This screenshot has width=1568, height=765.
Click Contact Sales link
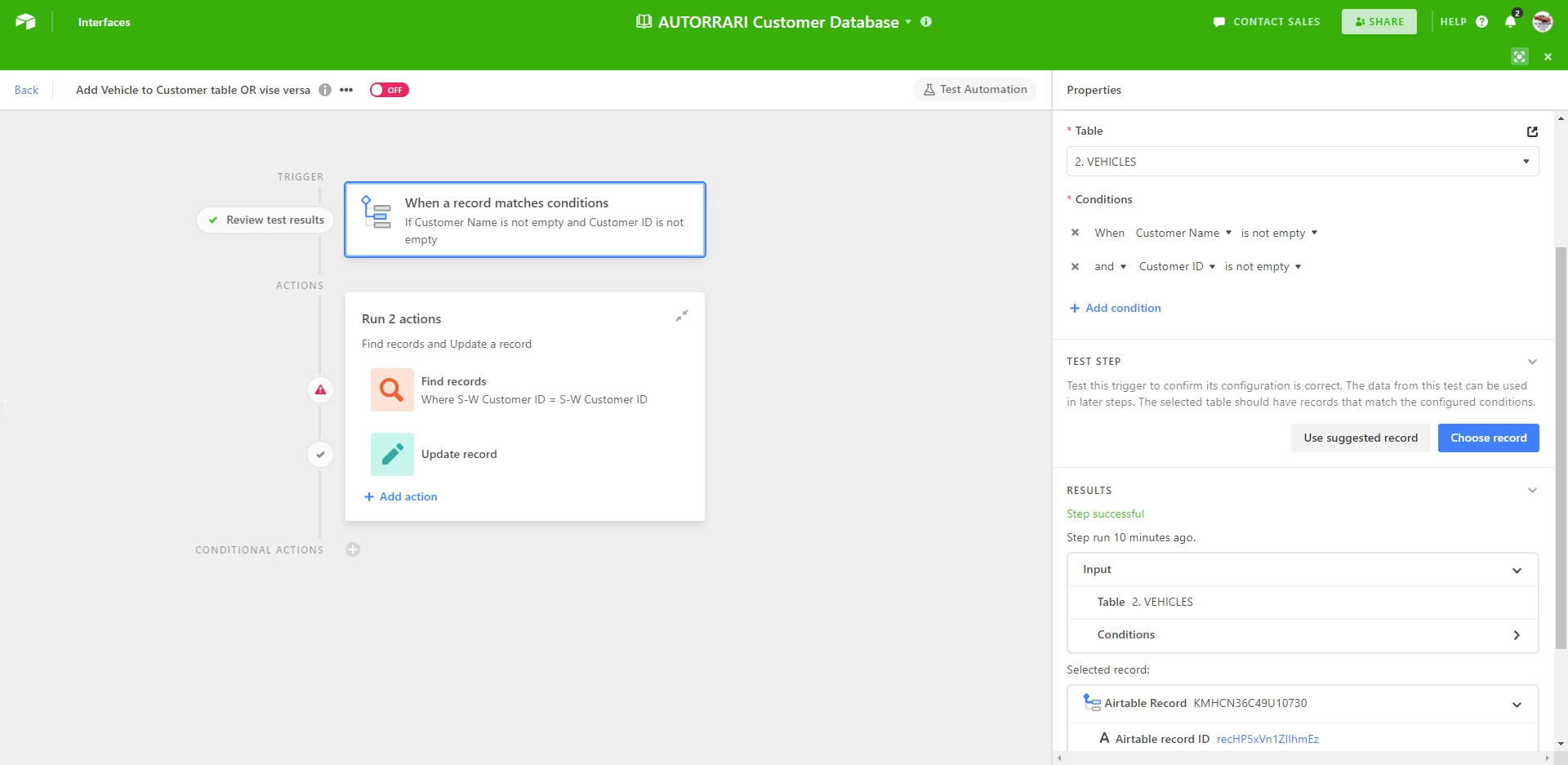point(1267,22)
